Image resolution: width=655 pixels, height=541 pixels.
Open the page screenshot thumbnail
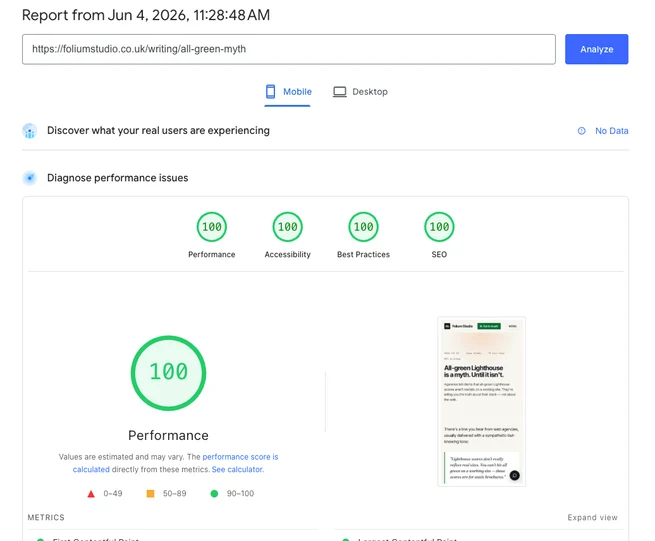coord(481,401)
